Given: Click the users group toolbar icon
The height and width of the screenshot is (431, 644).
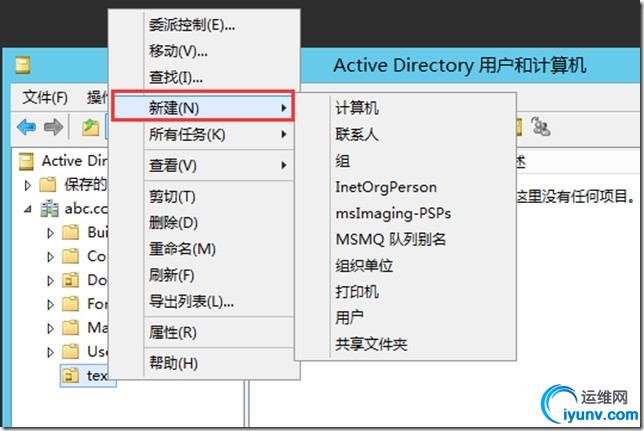Looking at the screenshot, I should point(540,127).
